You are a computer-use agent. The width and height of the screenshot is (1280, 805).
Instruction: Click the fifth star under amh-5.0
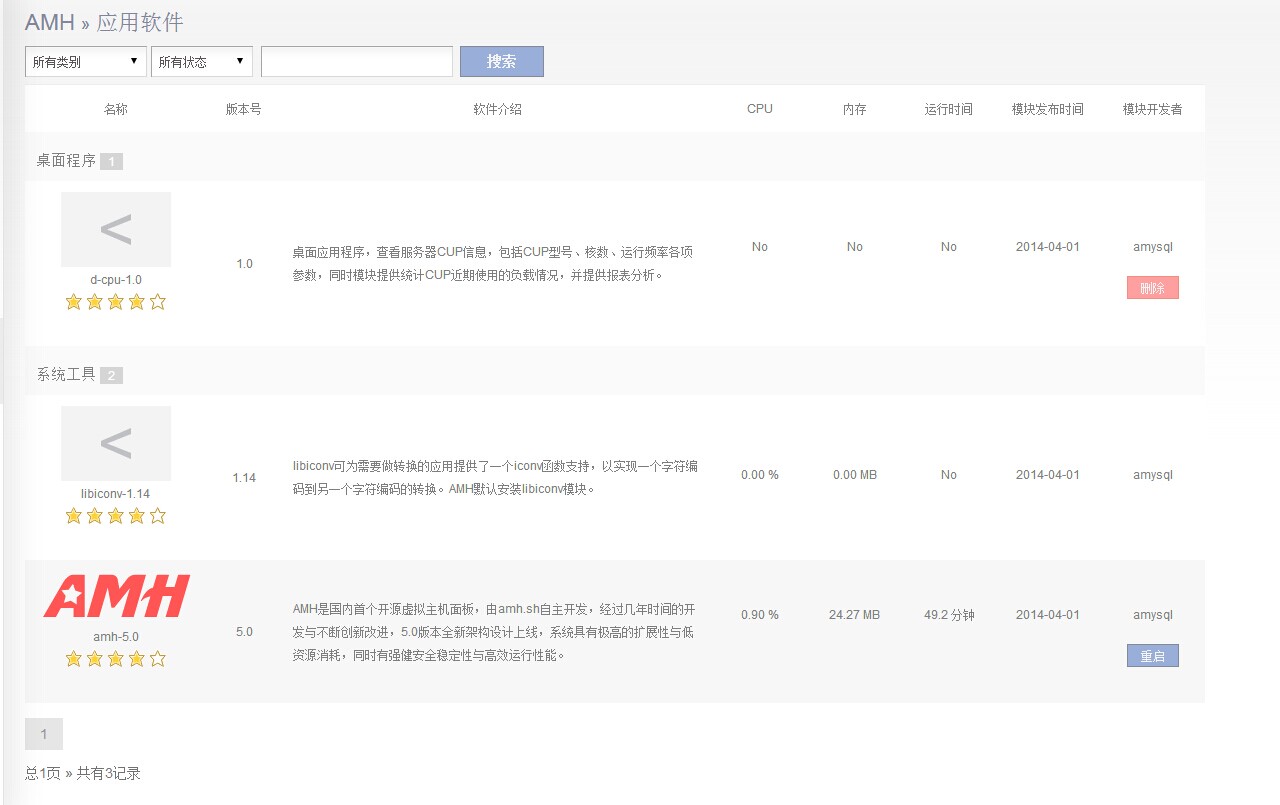158,659
